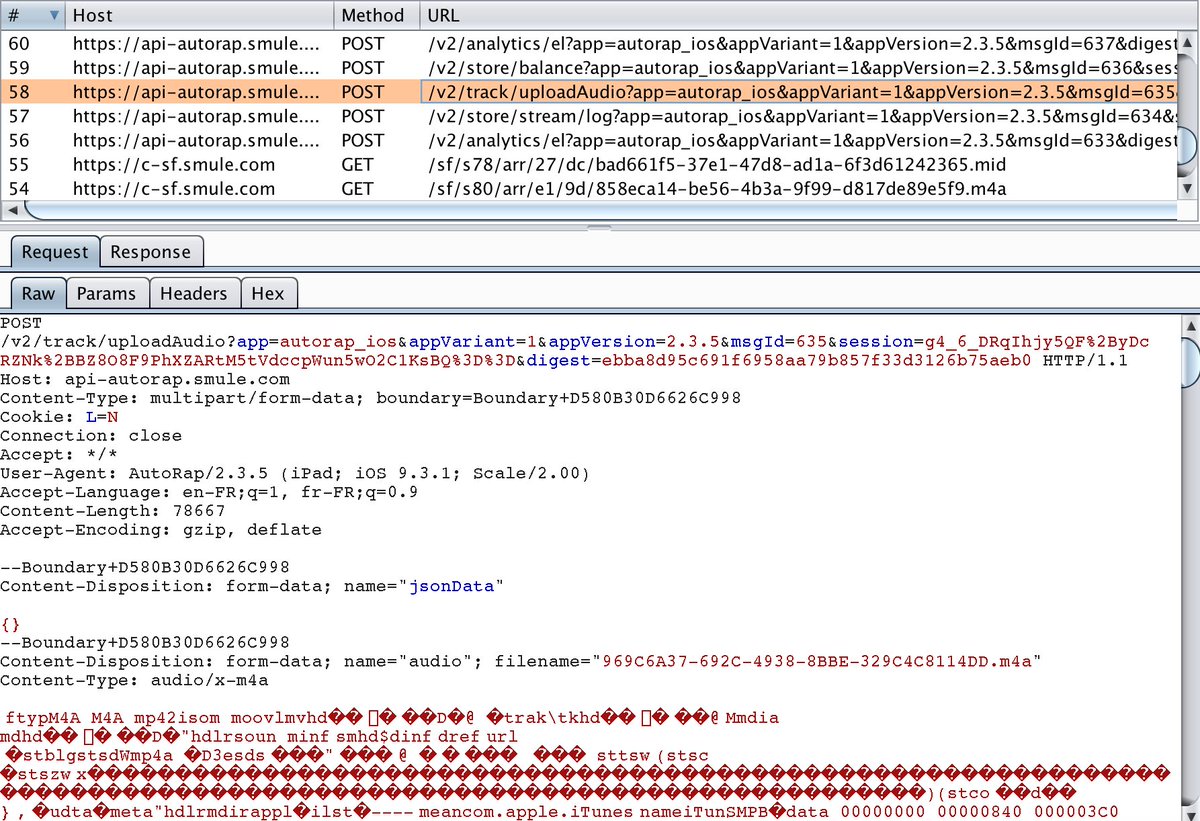Click the Method column header
The height and width of the screenshot is (821, 1200).
click(377, 15)
